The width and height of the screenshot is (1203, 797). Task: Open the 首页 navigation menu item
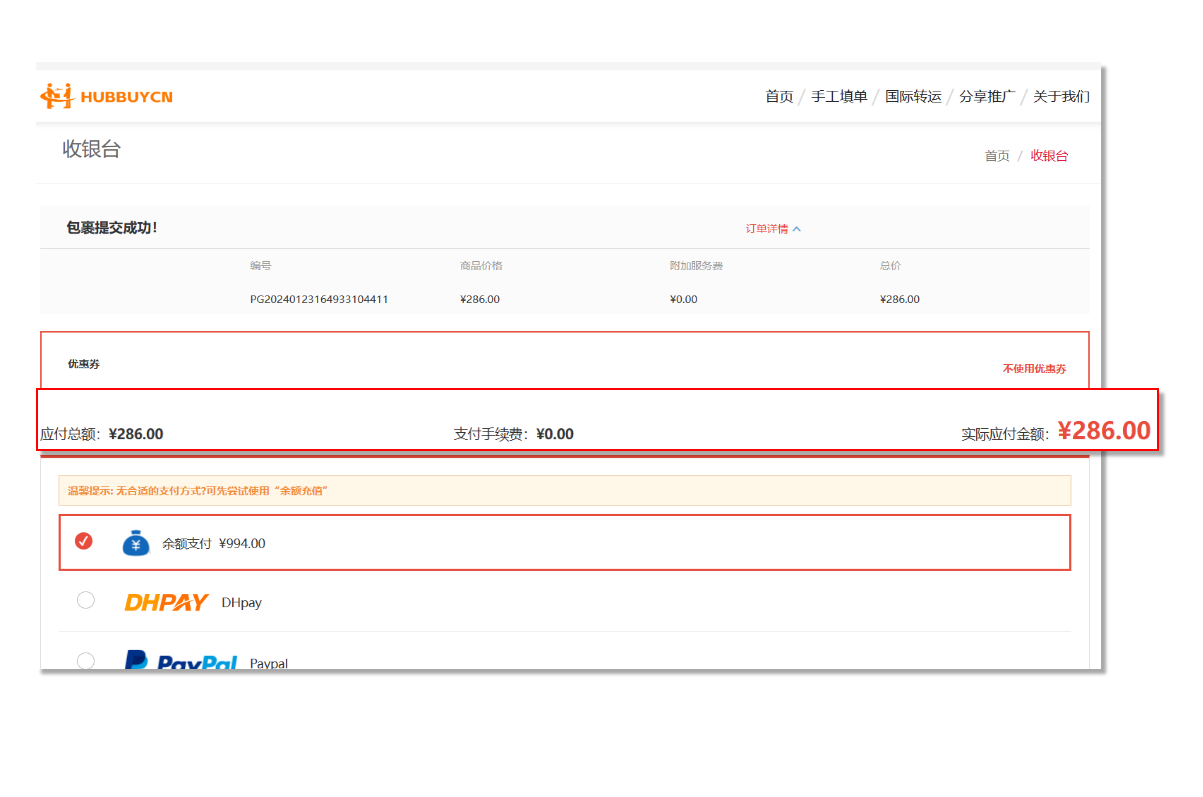pyautogui.click(x=779, y=97)
